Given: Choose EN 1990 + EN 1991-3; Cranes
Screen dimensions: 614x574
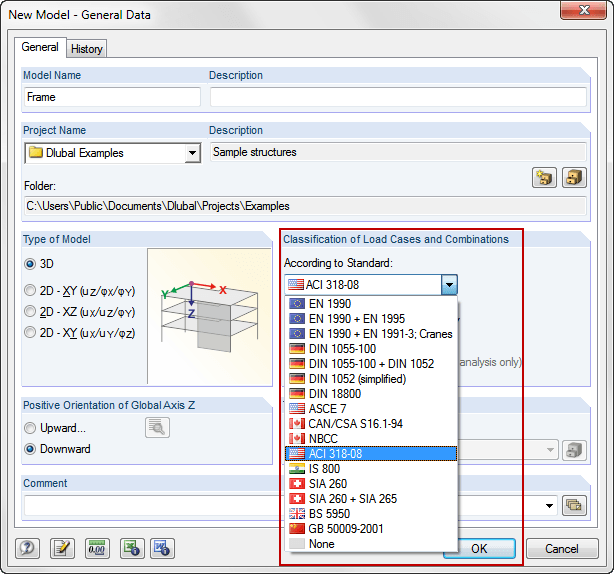Looking at the screenshot, I should pyautogui.click(x=371, y=334).
